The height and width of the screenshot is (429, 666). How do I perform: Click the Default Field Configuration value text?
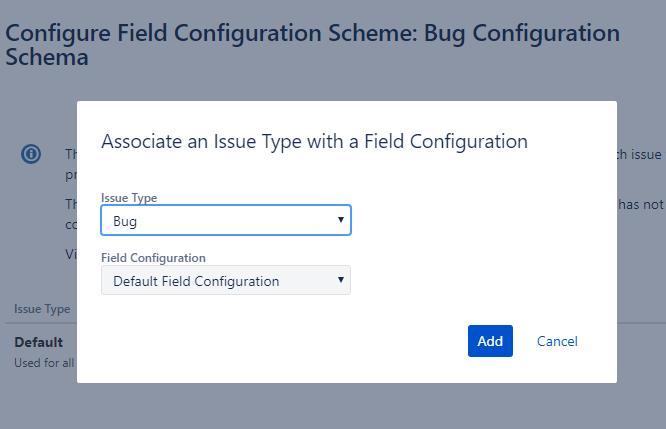196,281
